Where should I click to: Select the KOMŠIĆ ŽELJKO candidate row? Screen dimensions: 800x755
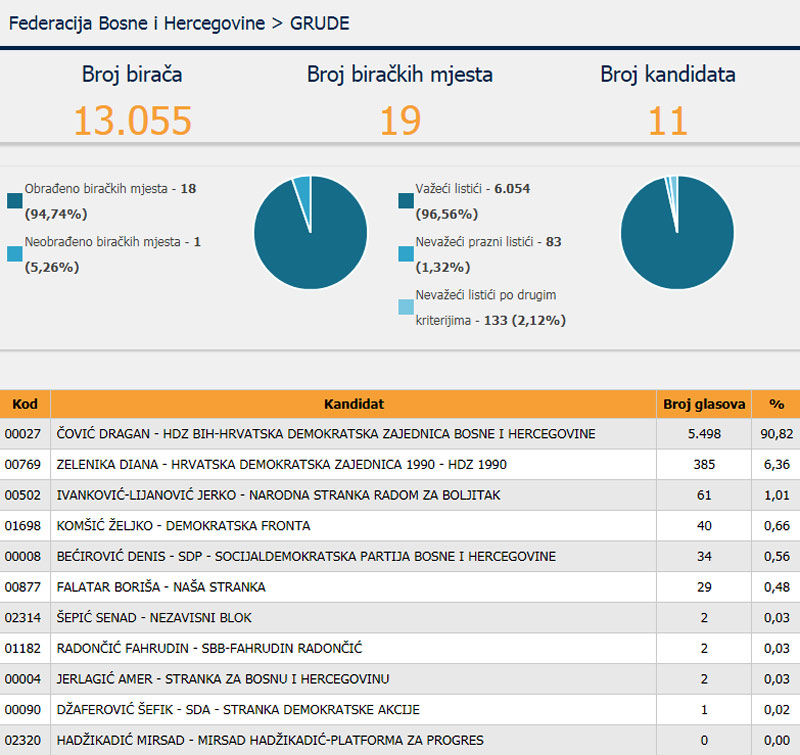pyautogui.click(x=400, y=525)
